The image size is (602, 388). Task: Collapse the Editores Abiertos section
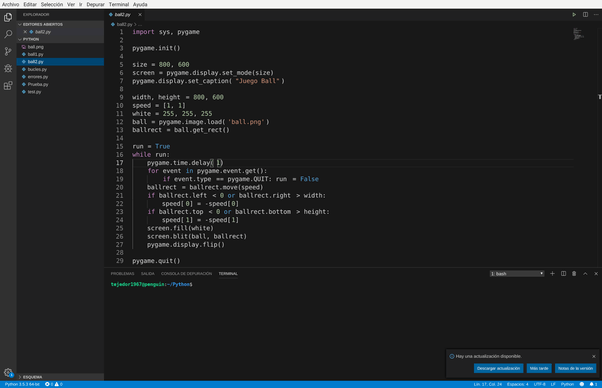click(x=60, y=24)
